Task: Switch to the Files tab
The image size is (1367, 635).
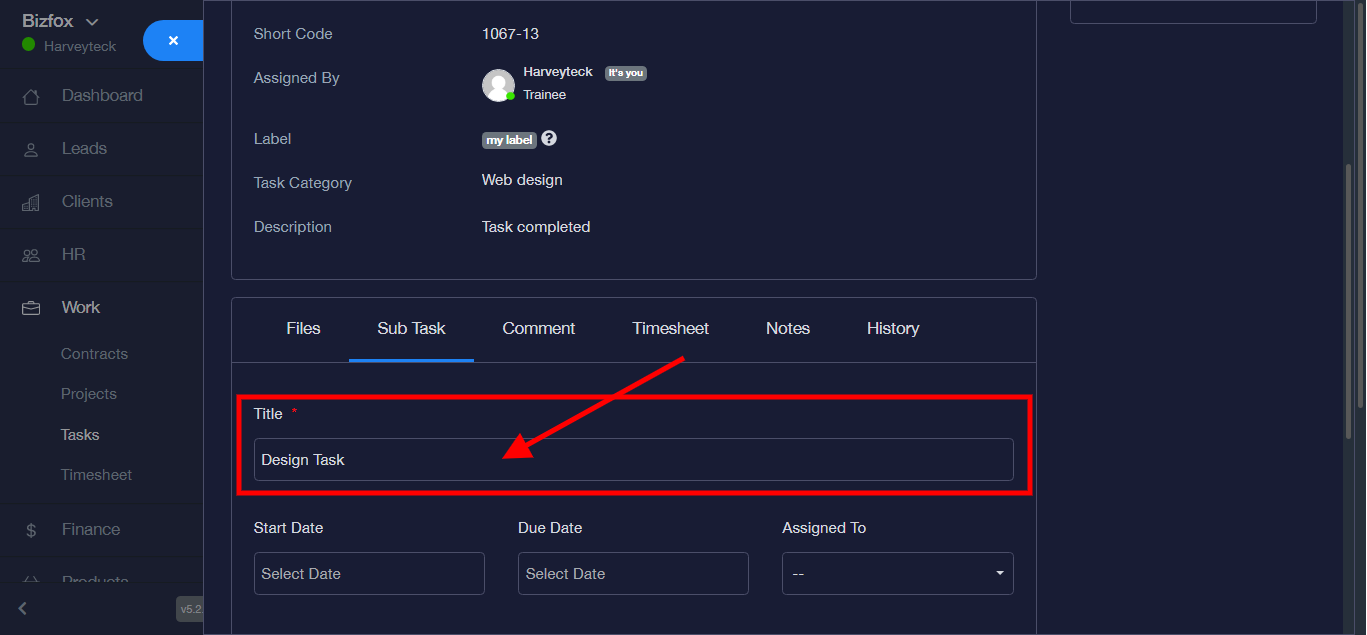Action: coord(303,328)
